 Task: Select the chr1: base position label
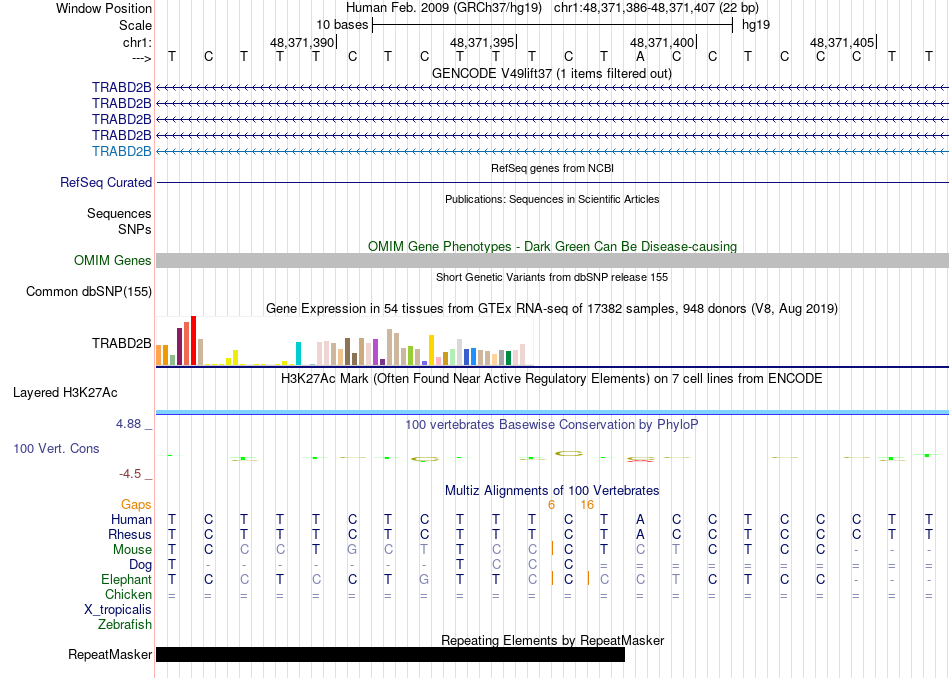(137, 42)
